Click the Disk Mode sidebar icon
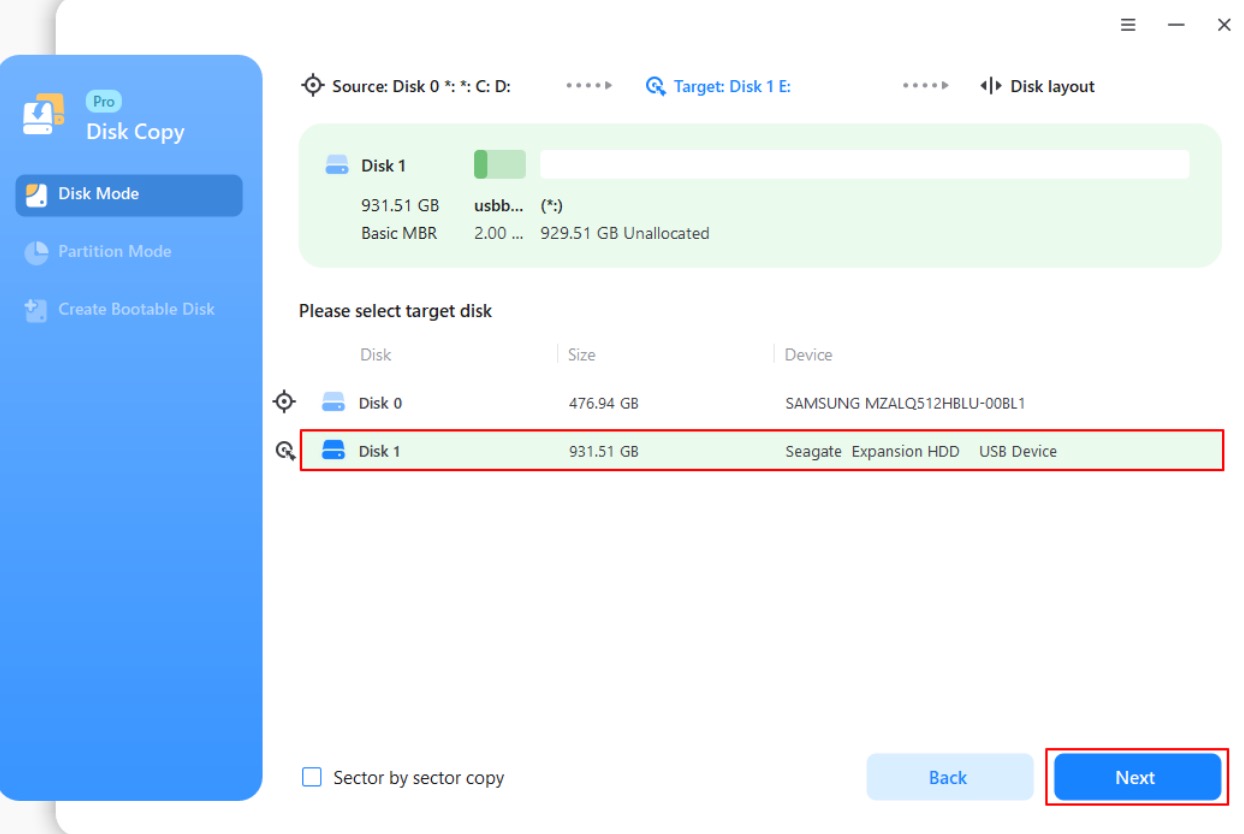Screen dimensions: 1244x834 click(x=36, y=195)
